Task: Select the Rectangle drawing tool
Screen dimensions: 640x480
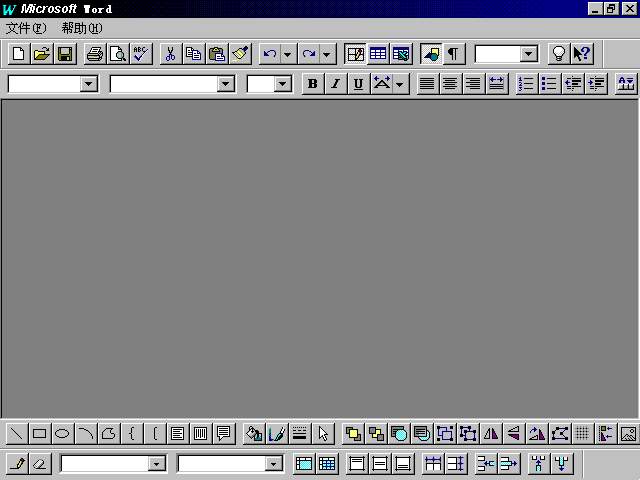Action: pos(40,434)
